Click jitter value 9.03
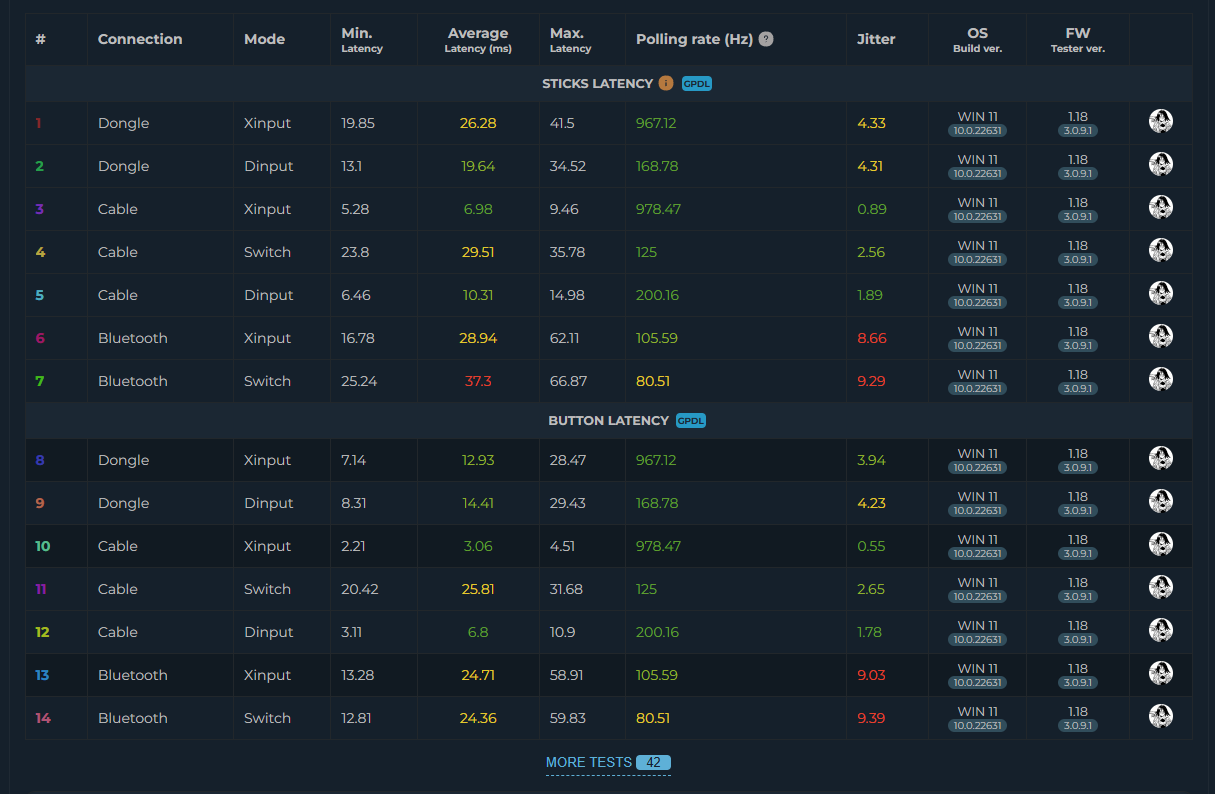 pyautogui.click(x=871, y=675)
